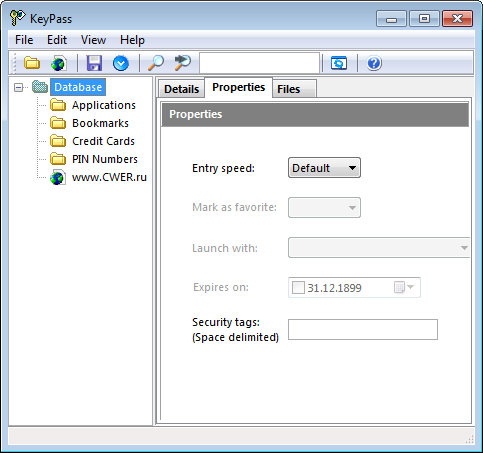Open the Expires on calendar dropdown
483x453 pixels.
point(404,287)
